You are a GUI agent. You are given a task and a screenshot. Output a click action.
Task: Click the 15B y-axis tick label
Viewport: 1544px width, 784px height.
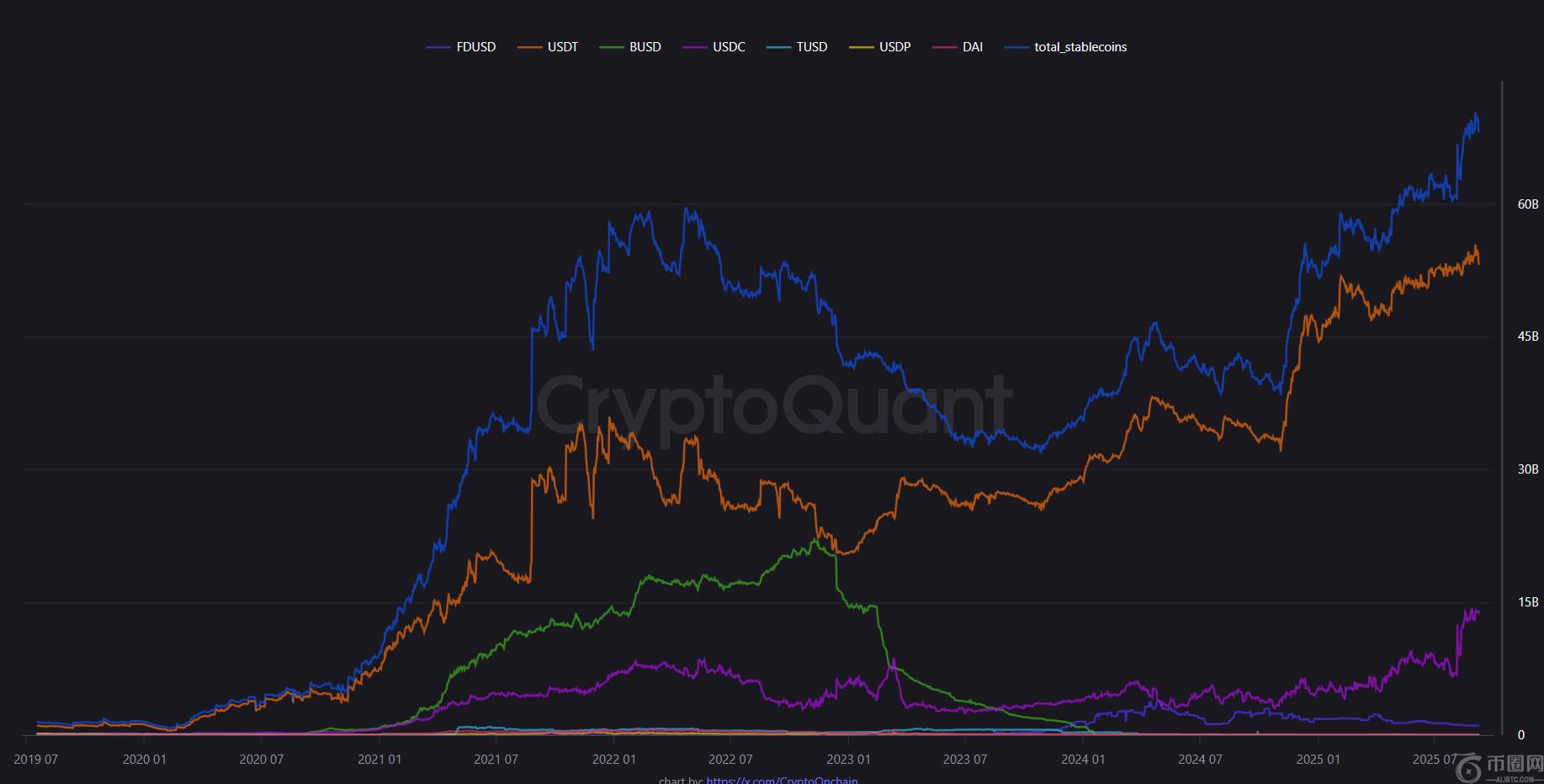(x=1527, y=602)
